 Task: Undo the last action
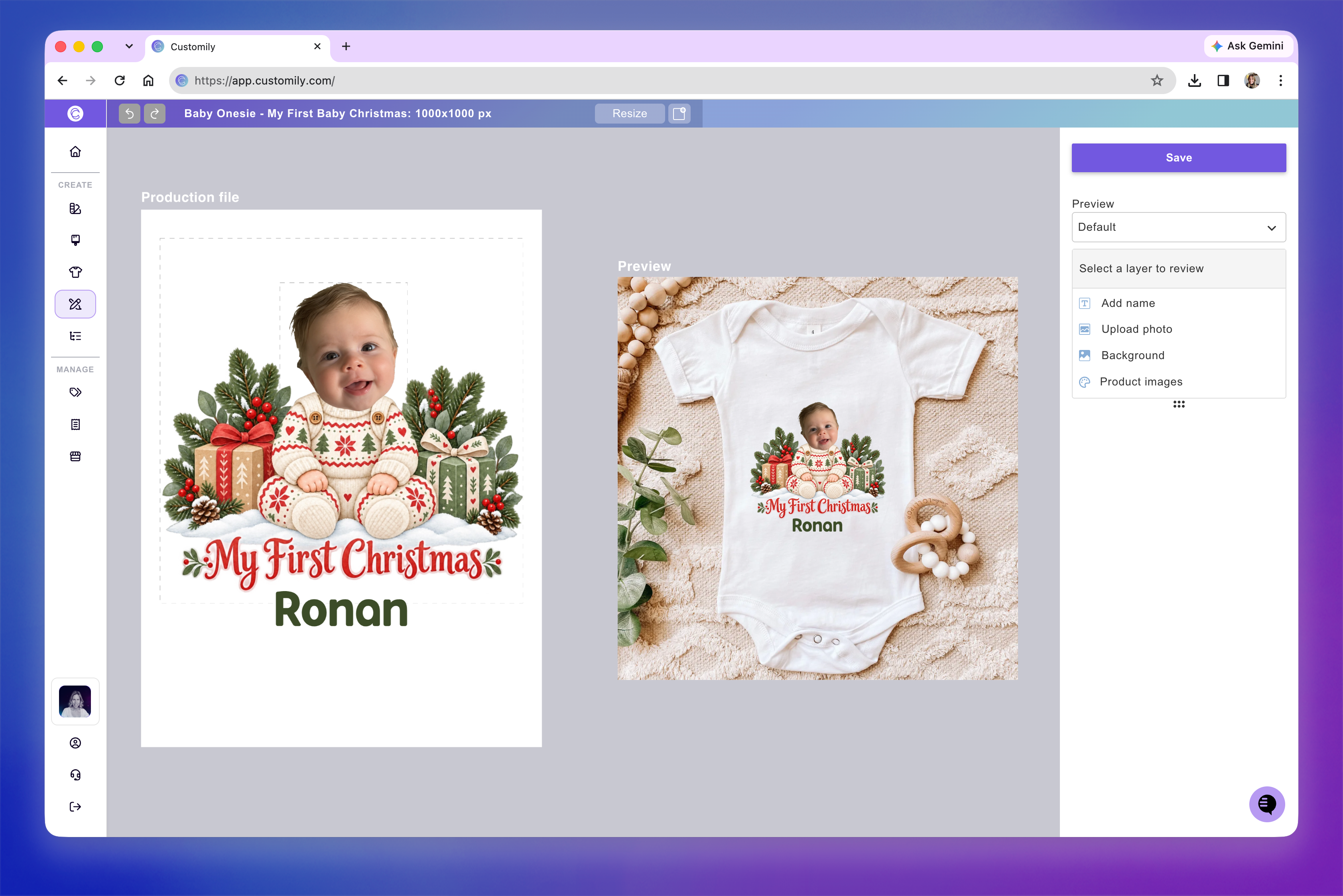tap(129, 113)
